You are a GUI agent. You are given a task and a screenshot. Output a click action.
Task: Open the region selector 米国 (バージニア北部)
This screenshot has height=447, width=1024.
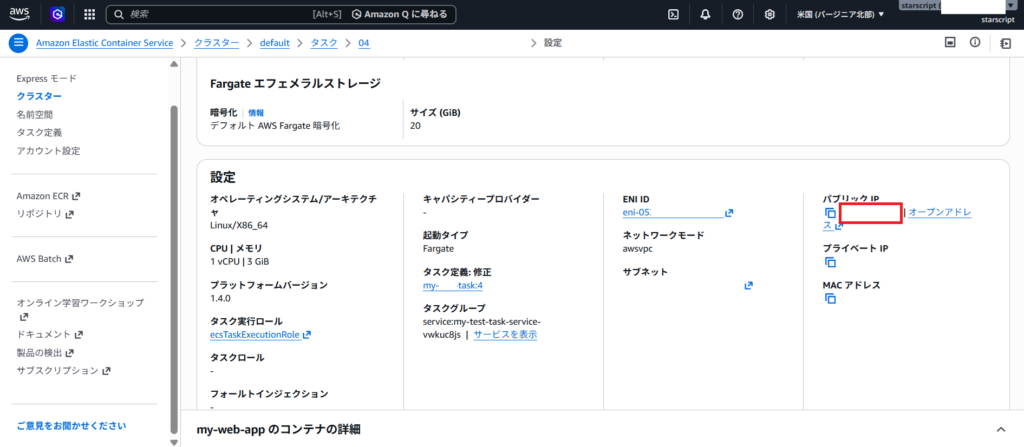pyautogui.click(x=840, y=15)
